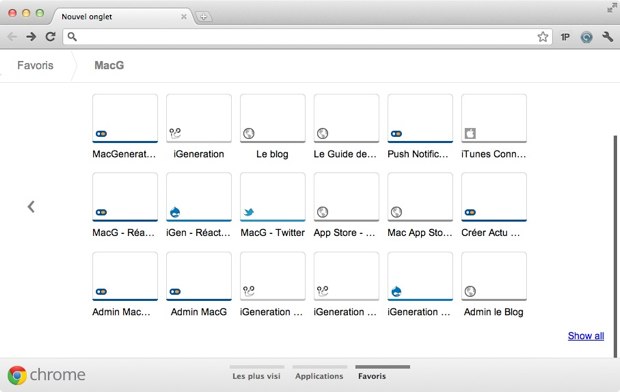620x392 pixels.
Task: Focus the address bar input
Action: pyautogui.click(x=307, y=37)
